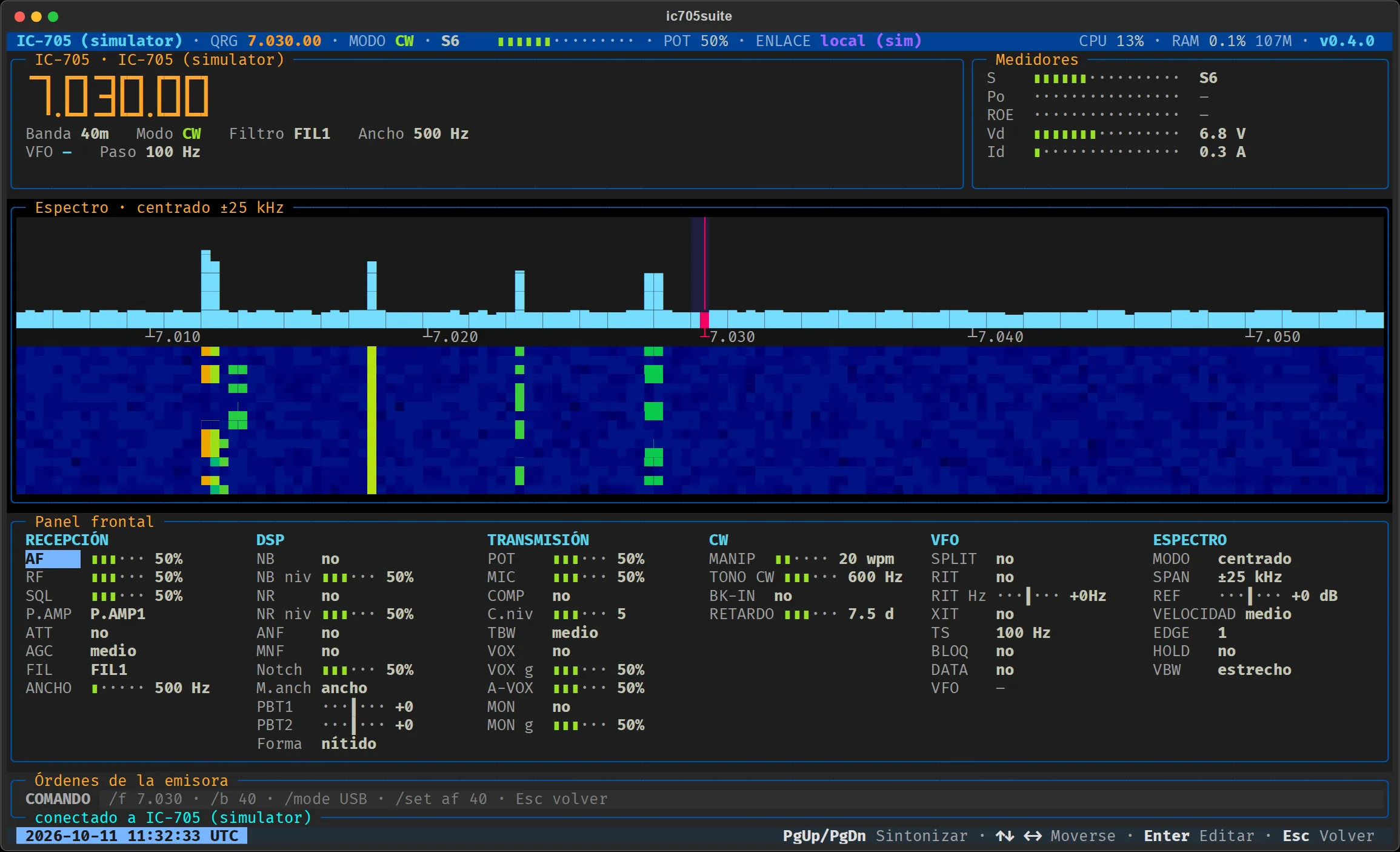1400x852 pixels.
Task: Toggle the COMP compressor value
Action: (561, 595)
